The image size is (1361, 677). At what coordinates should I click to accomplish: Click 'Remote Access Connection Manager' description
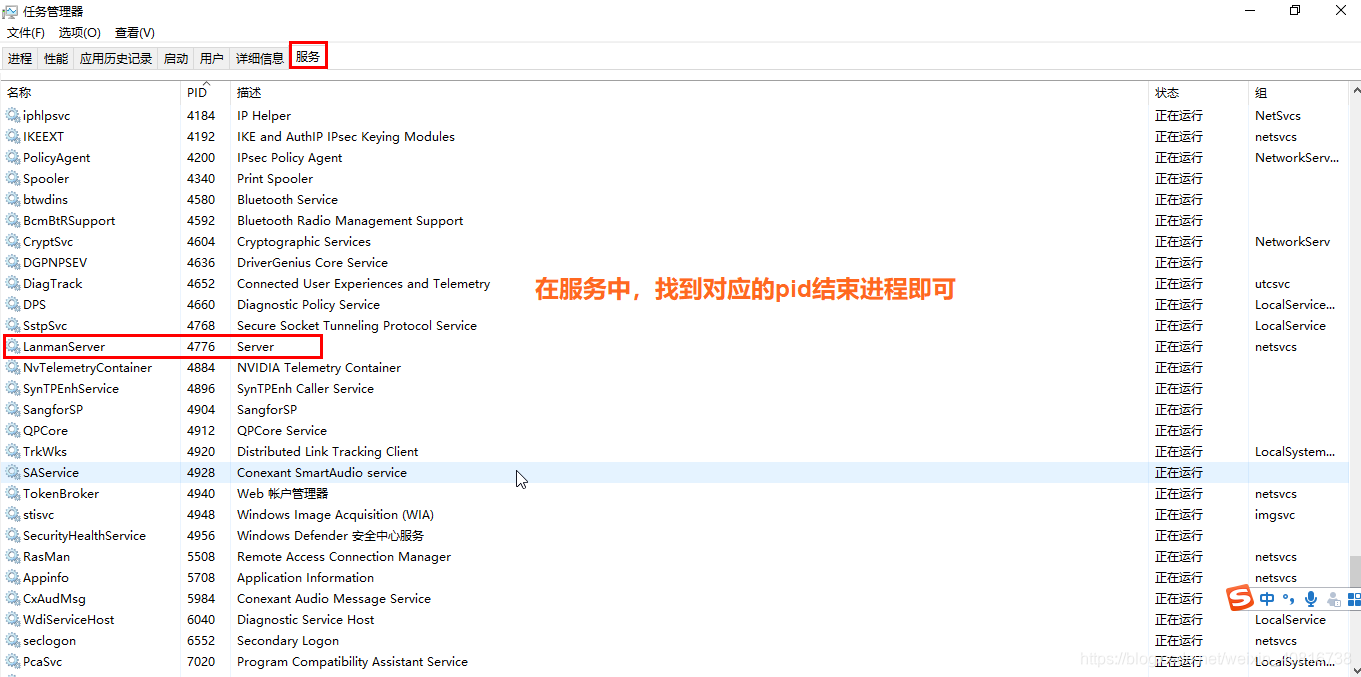pos(344,557)
